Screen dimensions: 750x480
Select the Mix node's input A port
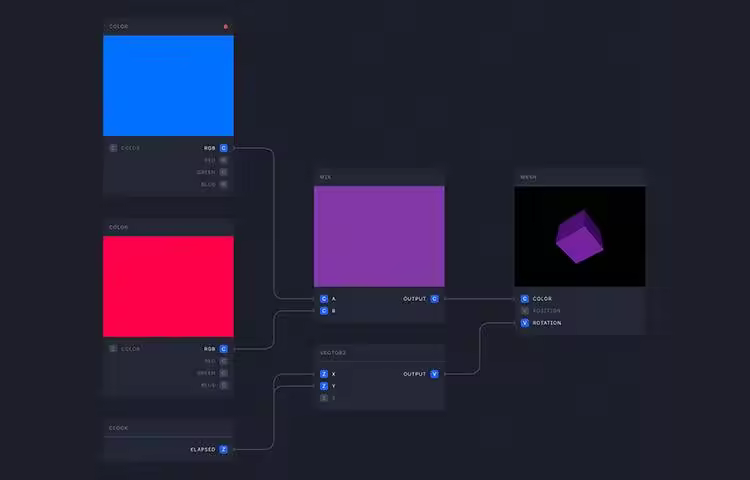324,299
